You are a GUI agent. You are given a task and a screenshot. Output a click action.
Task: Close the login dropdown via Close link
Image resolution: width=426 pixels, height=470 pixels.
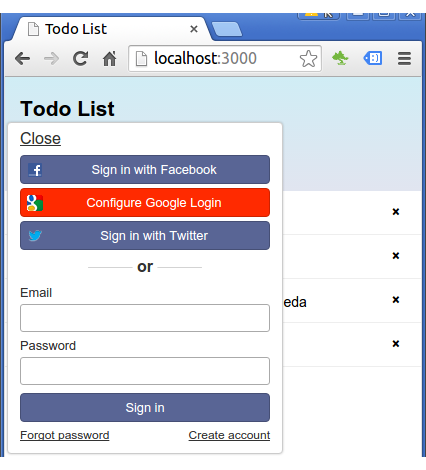coord(40,138)
